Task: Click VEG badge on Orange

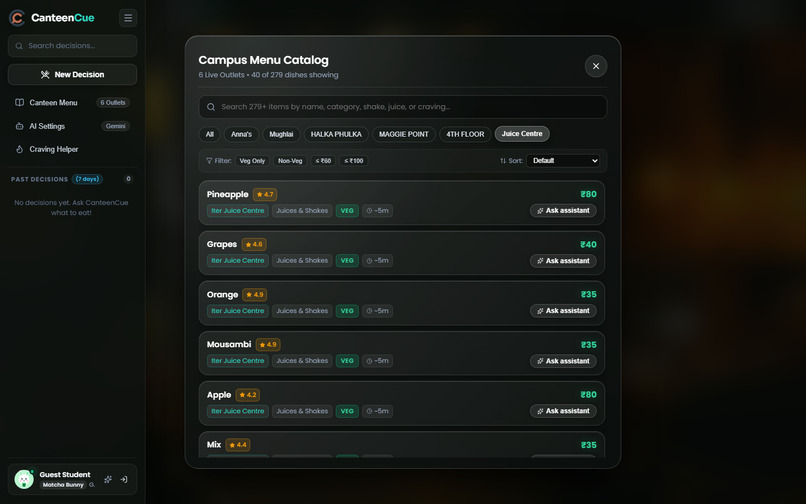Action: (347, 311)
